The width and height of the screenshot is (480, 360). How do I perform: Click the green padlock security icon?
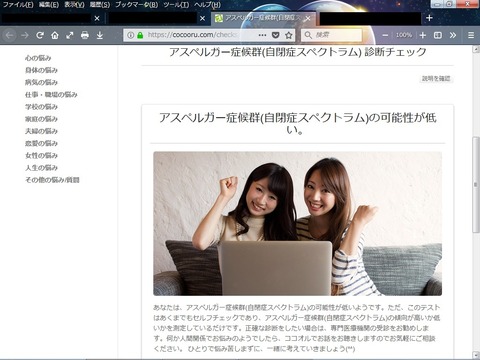(140, 35)
